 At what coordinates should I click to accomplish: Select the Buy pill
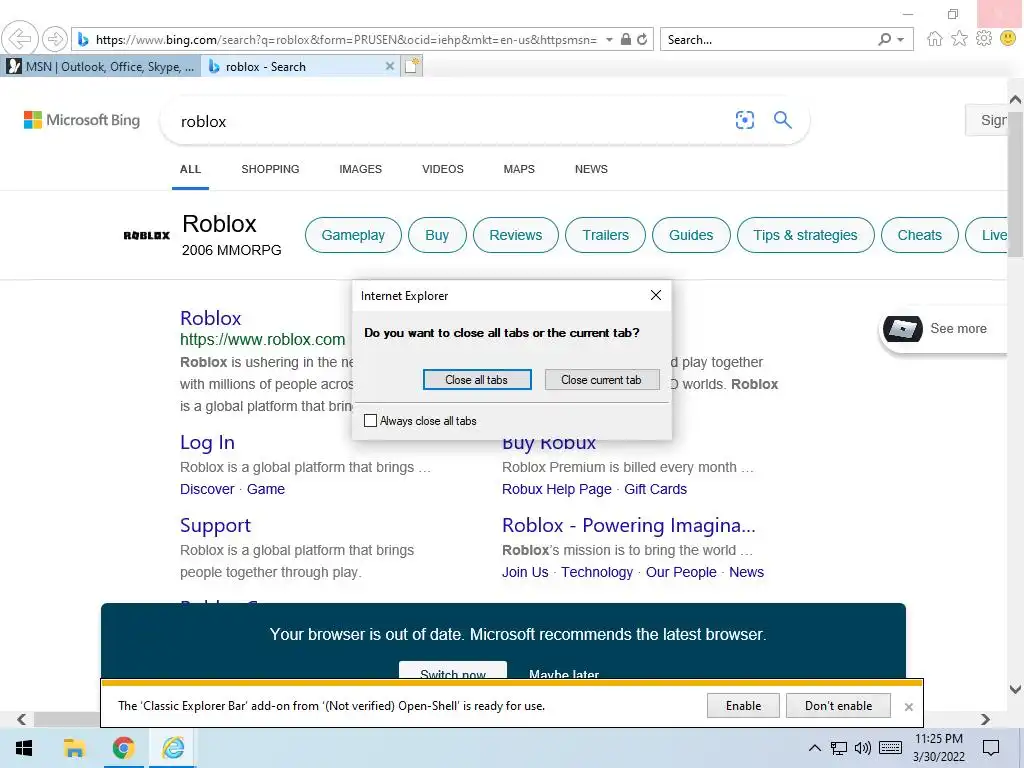pyautogui.click(x=438, y=235)
